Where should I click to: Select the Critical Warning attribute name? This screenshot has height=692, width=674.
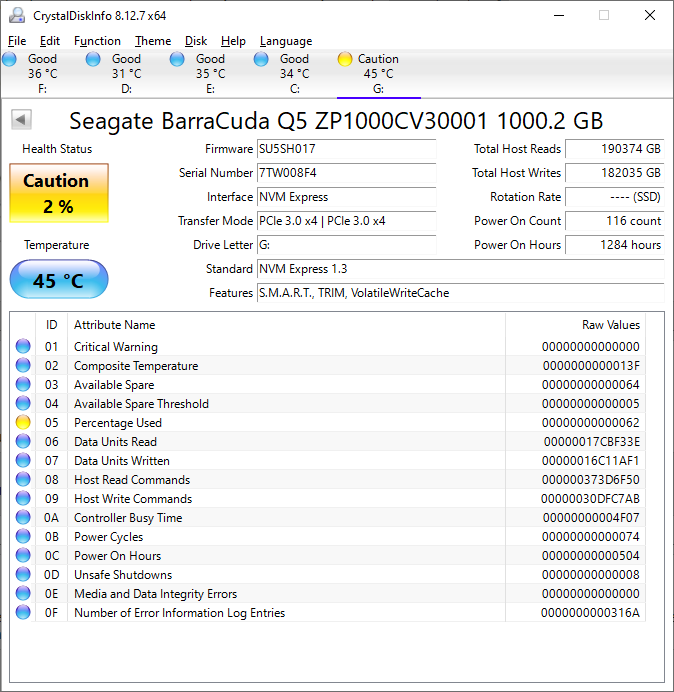(116, 347)
